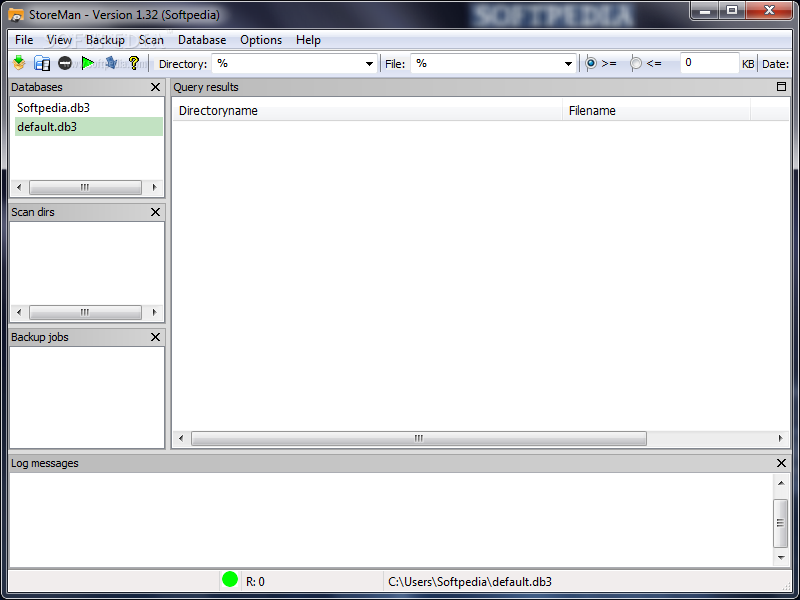The image size is (800, 600).
Task: Click in the Directory filter text field
Action: click(x=287, y=64)
